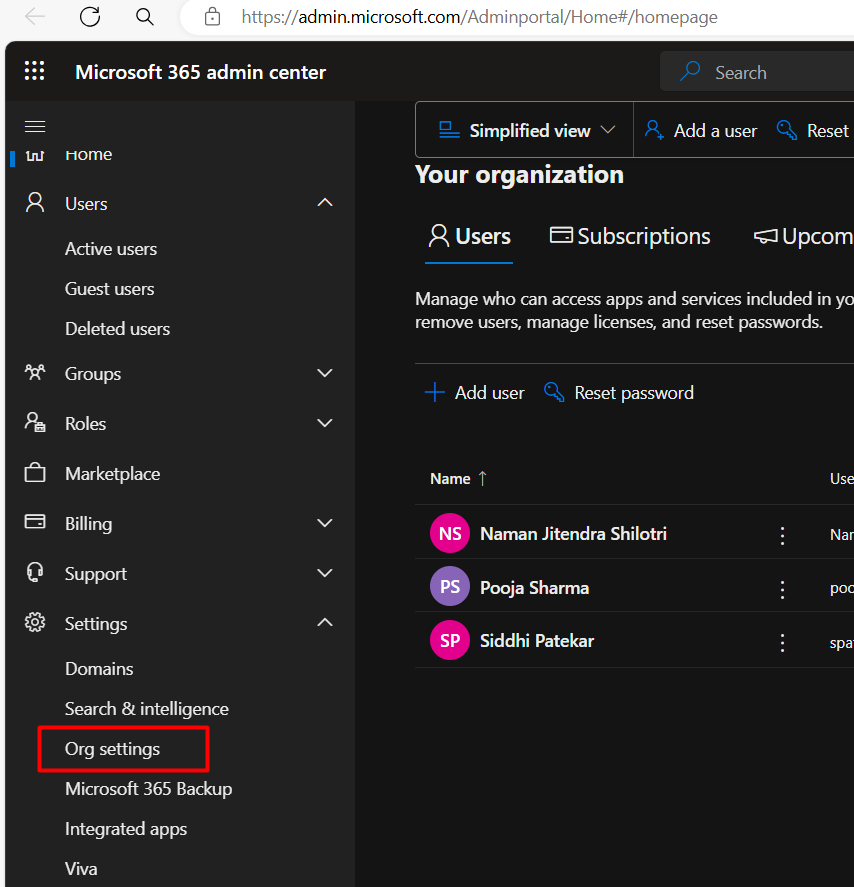Viewport: 854px width, 887px height.
Task: Open Integrated apps
Action: (x=126, y=829)
